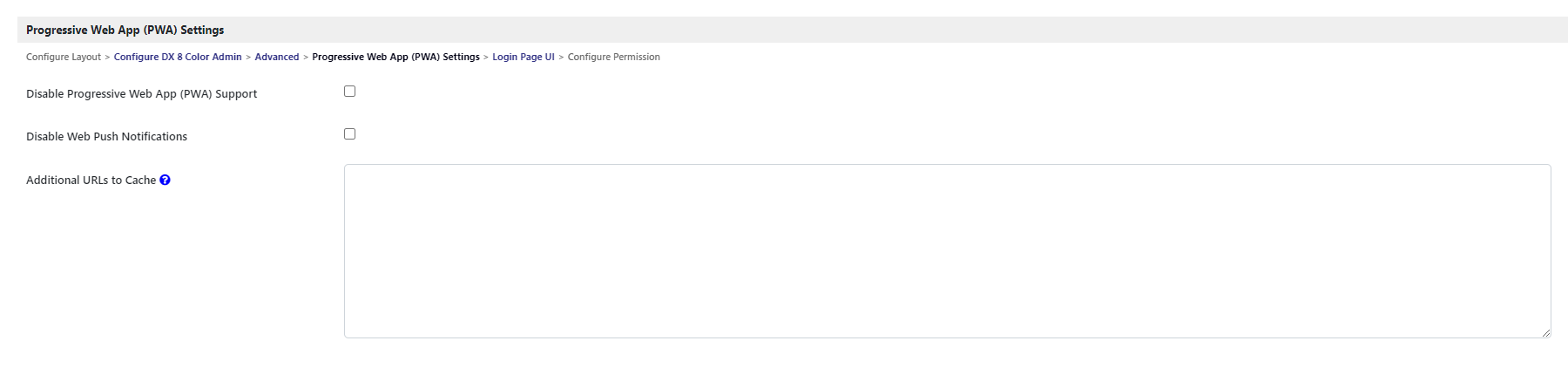Open the Login Page UI breadcrumb link
Image resolution: width=1568 pixels, height=375 pixels.
[x=524, y=58]
